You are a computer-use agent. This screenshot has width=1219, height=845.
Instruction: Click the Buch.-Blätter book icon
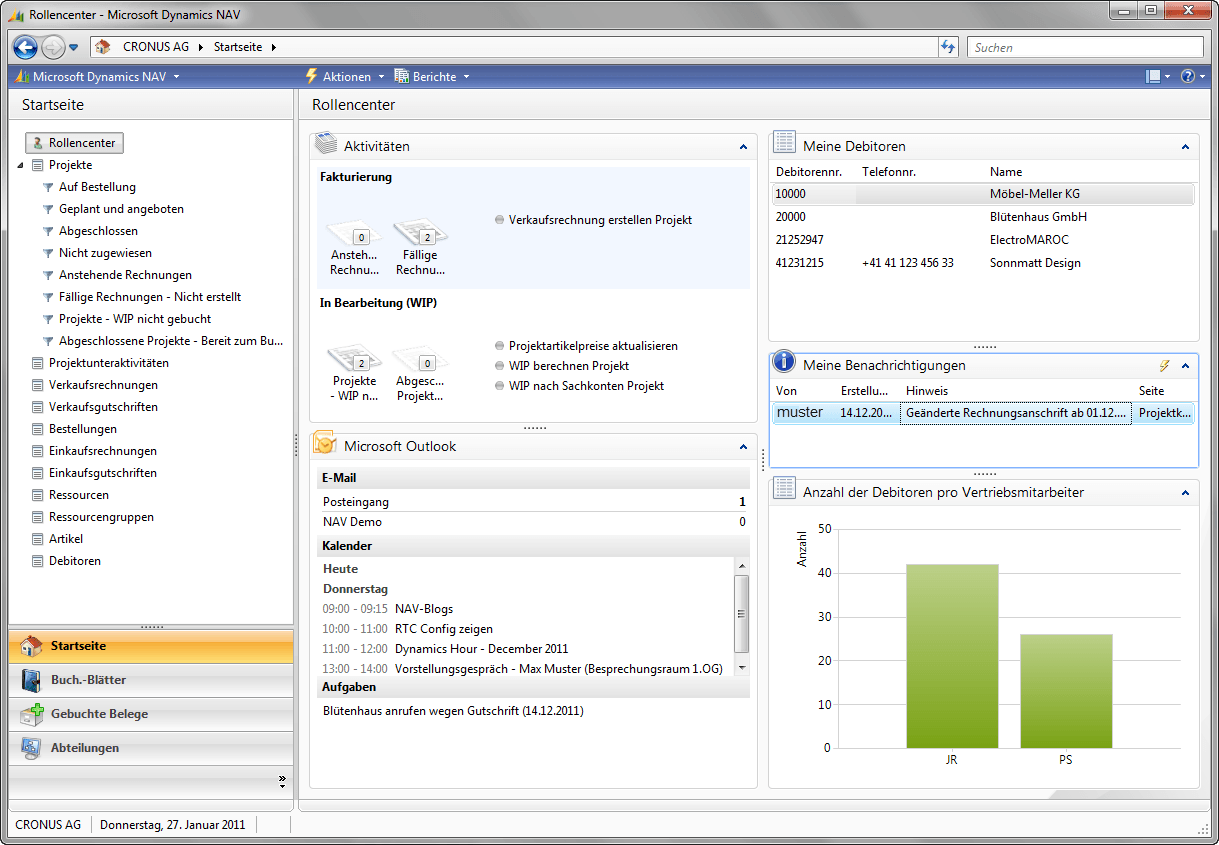[x=32, y=680]
